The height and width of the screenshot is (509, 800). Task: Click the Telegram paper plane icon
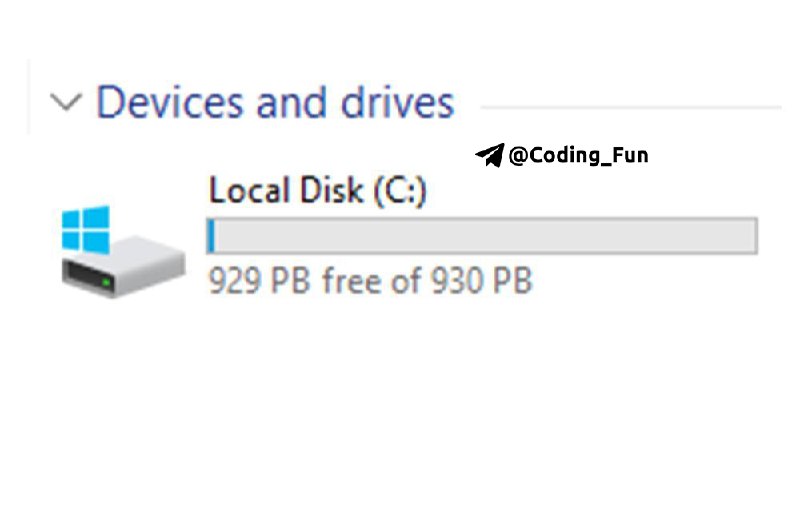(x=490, y=155)
